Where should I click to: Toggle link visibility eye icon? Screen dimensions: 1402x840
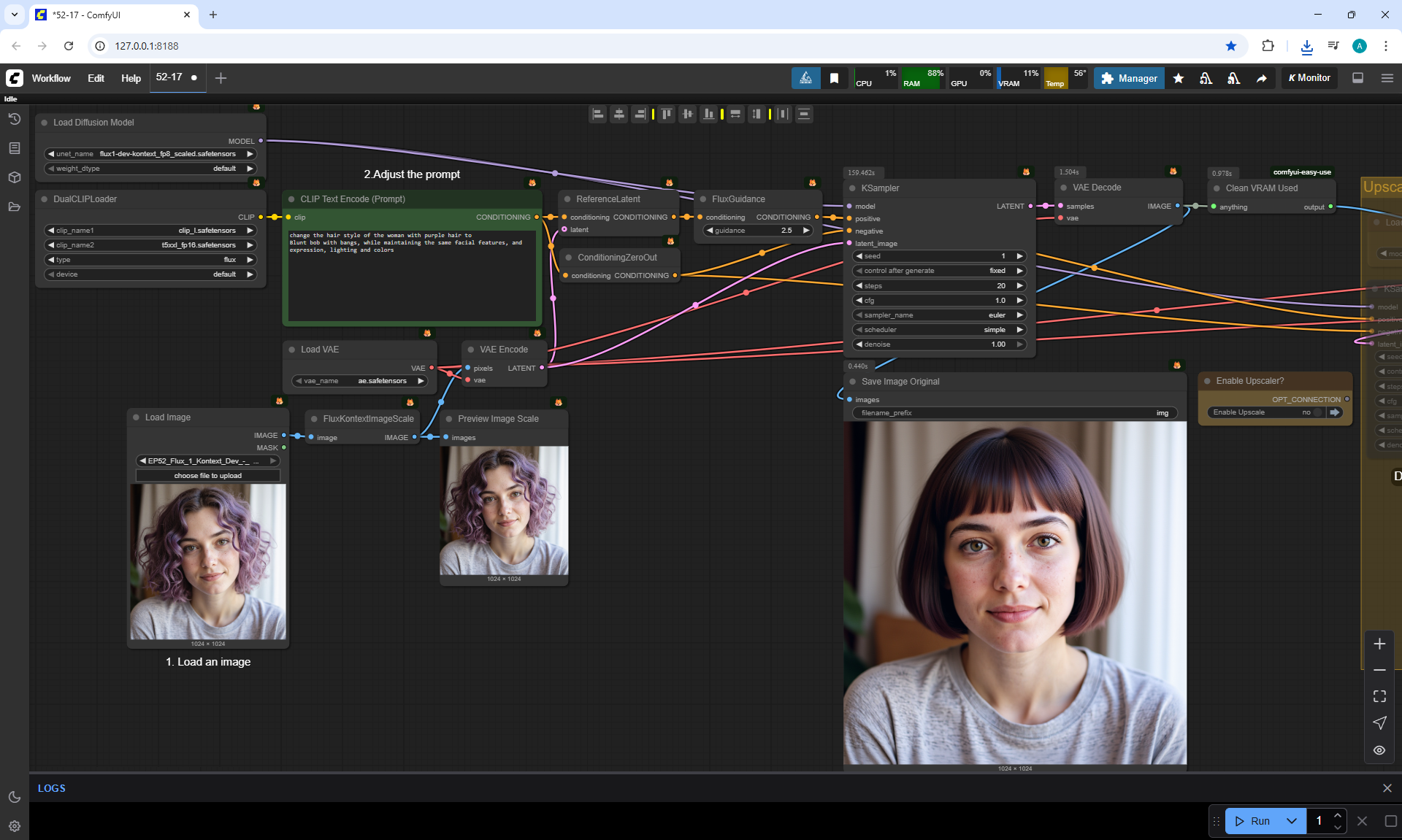(1379, 750)
